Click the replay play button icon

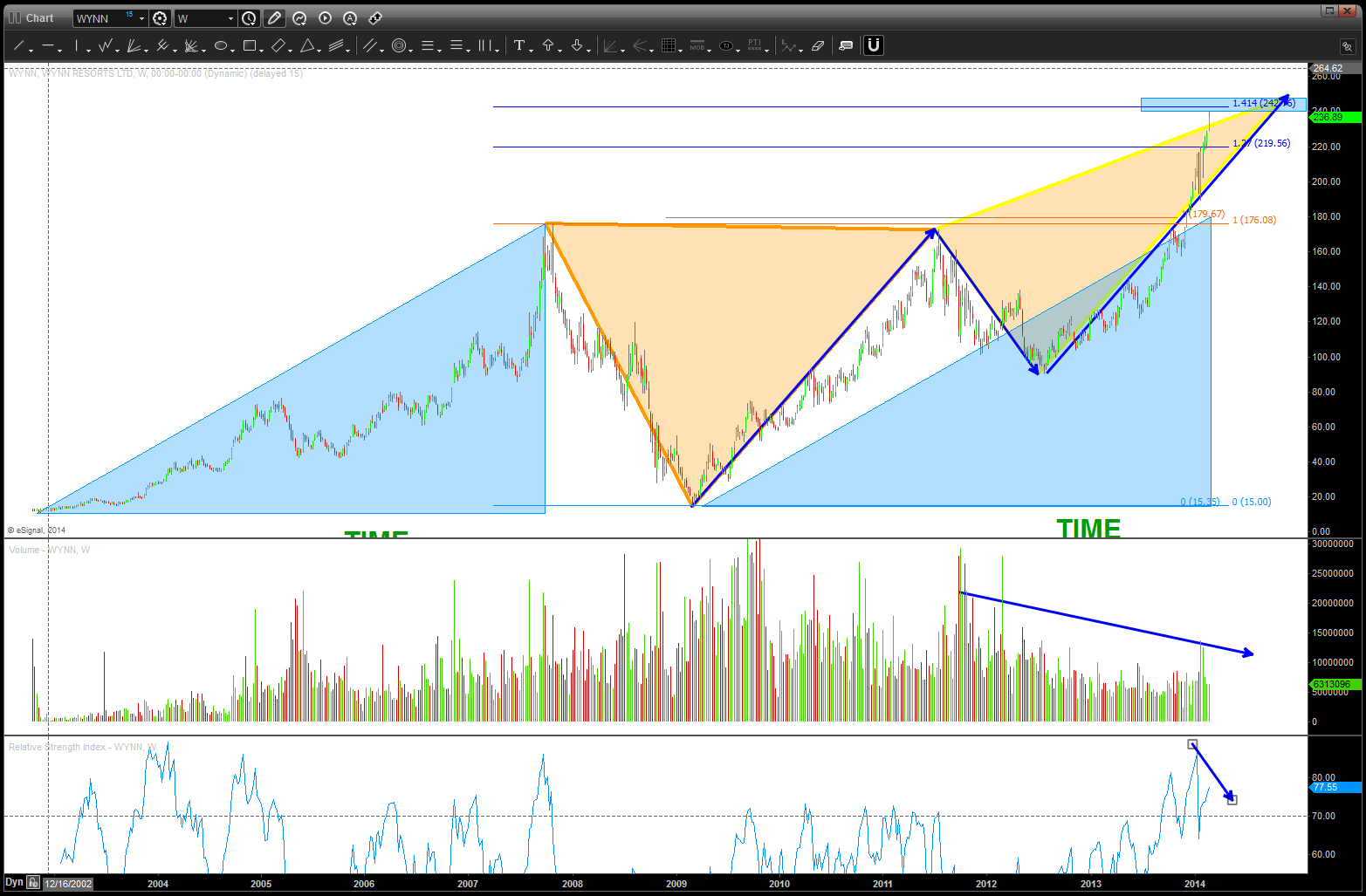pos(325,18)
